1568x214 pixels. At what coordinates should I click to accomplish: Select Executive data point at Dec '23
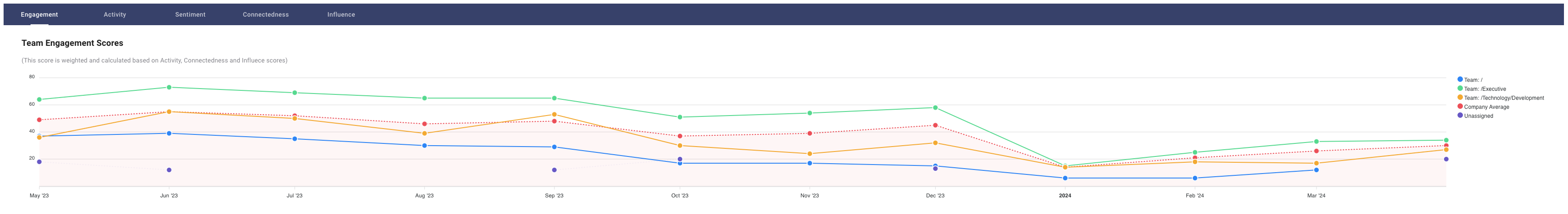(x=935, y=108)
